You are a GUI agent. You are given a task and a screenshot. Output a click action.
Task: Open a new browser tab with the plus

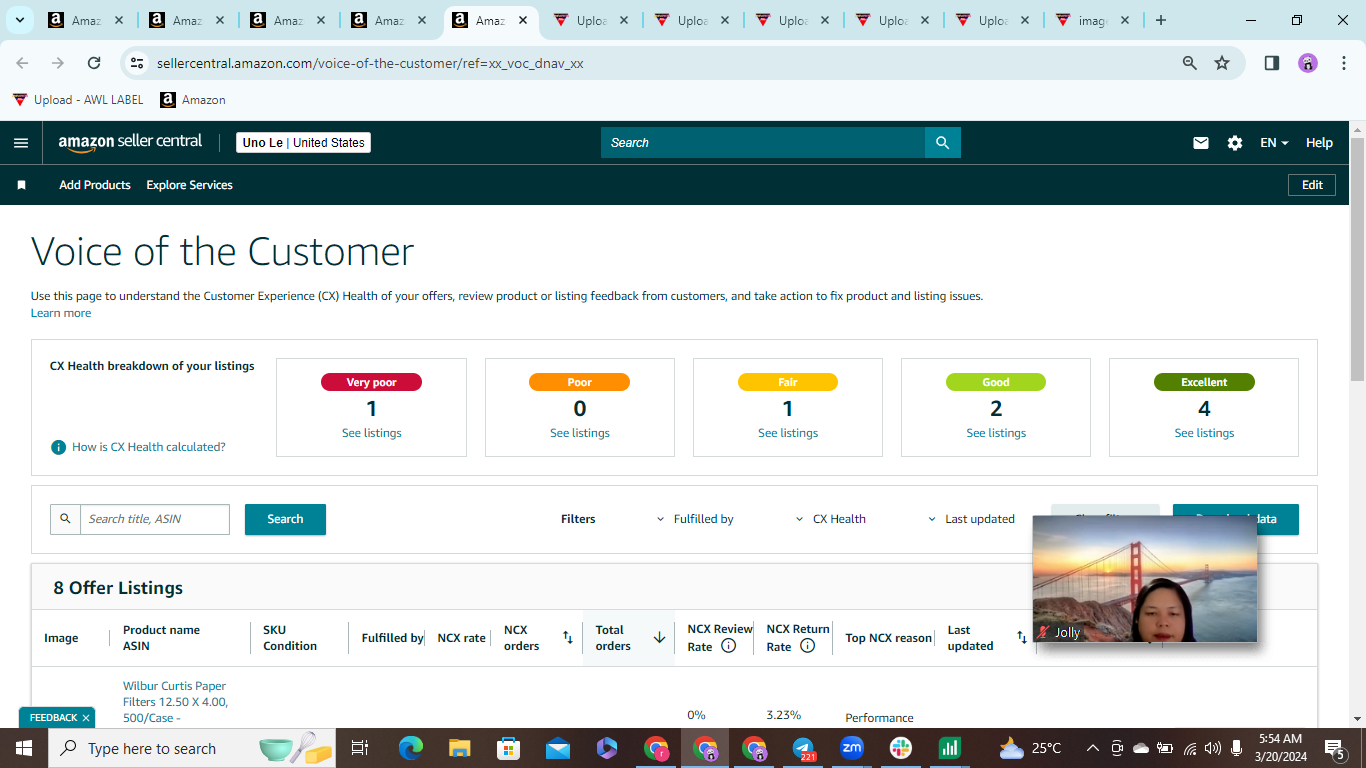point(1161,20)
